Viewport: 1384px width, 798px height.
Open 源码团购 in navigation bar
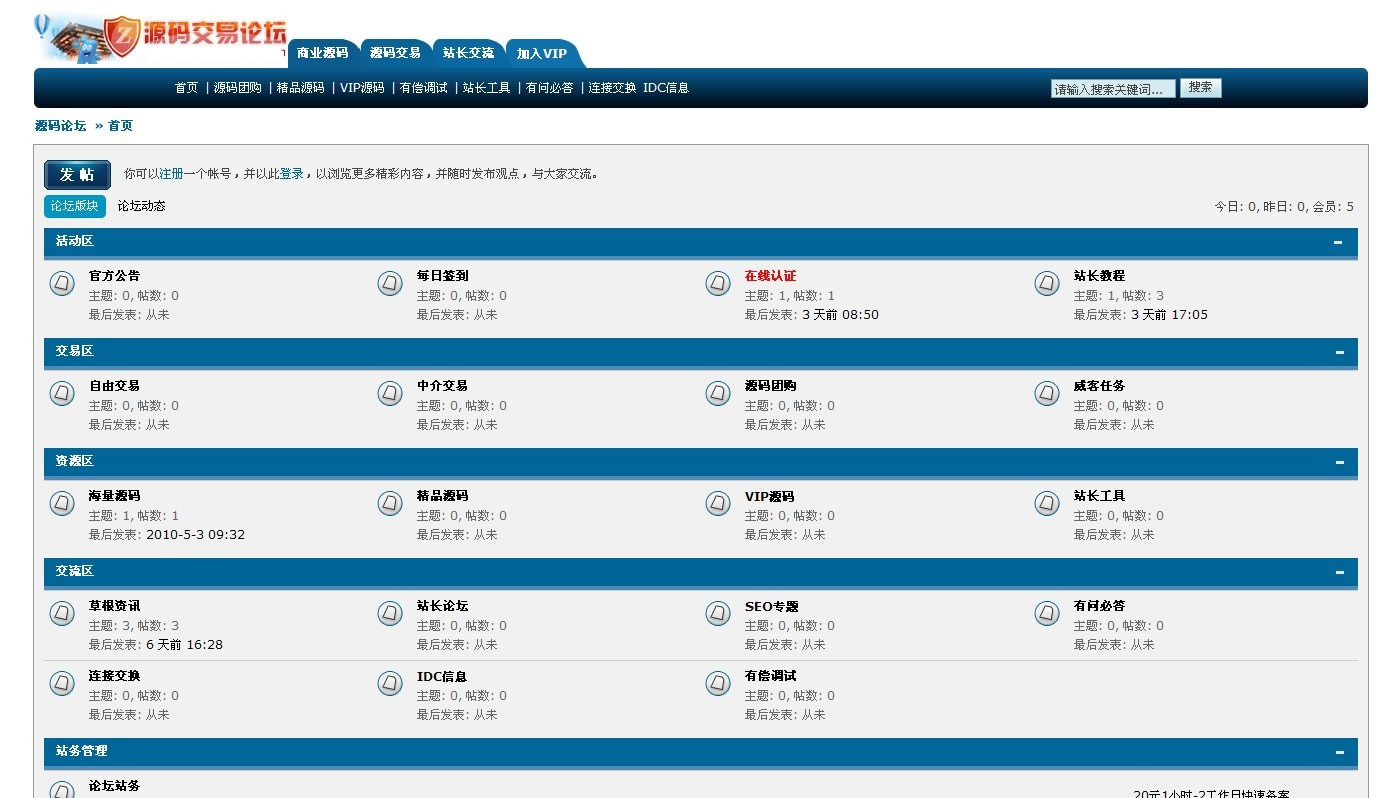(238, 88)
